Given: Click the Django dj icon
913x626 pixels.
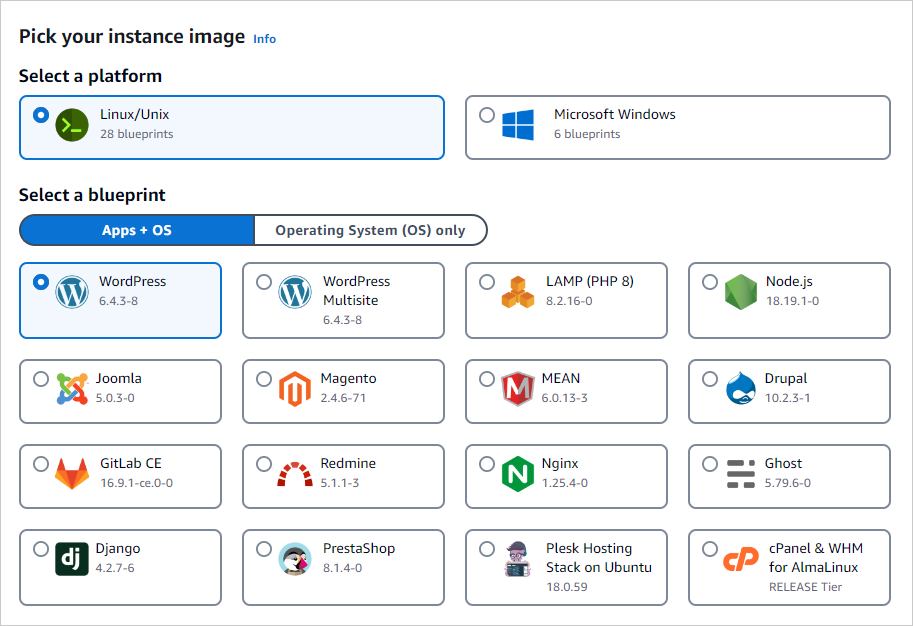Looking at the screenshot, I should (72, 559).
